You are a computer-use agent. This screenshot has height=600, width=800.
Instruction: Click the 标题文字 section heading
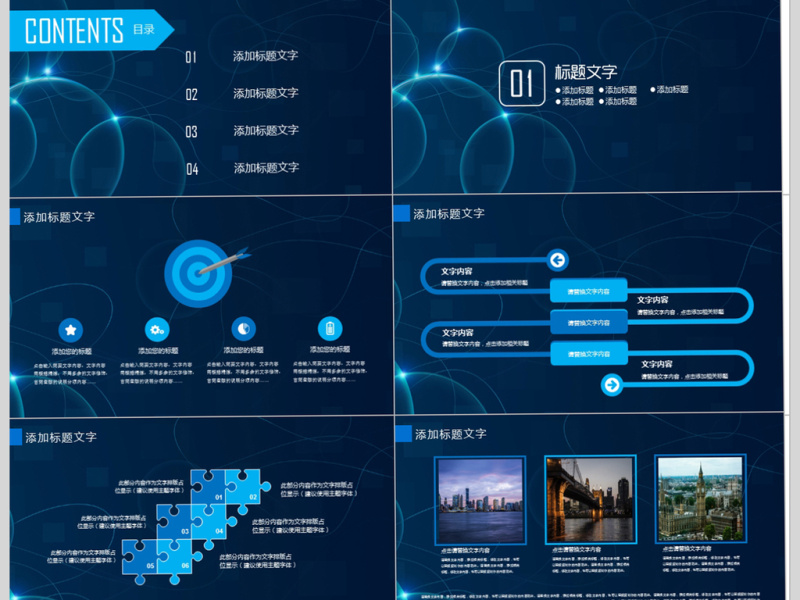tap(586, 72)
